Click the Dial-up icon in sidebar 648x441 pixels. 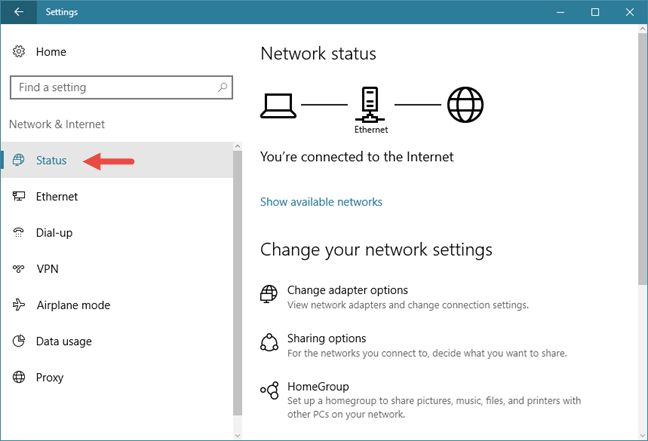tap(18, 233)
